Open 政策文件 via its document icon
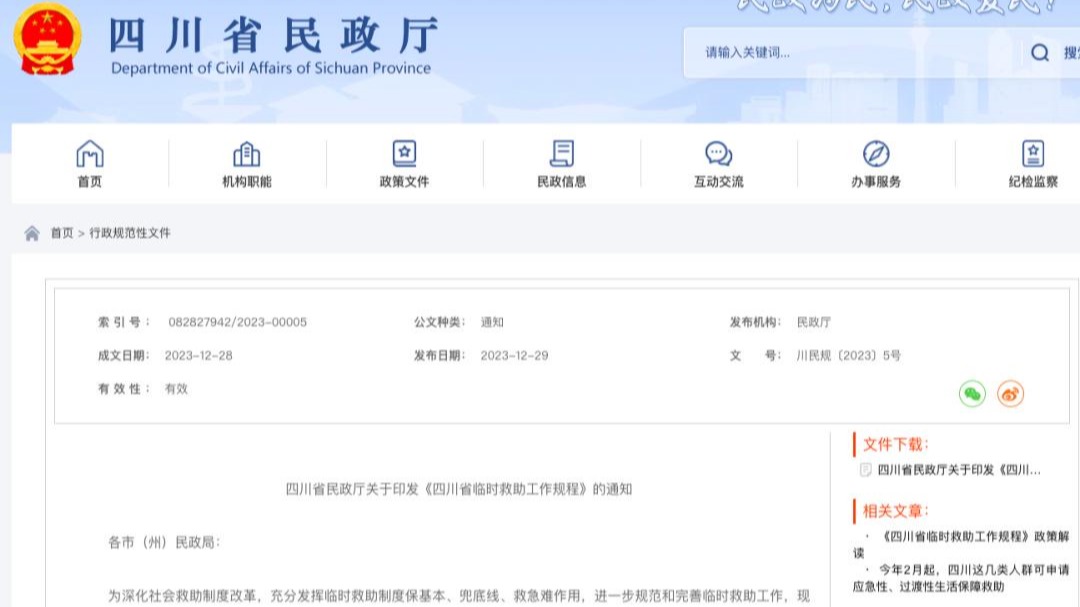The width and height of the screenshot is (1080, 607). (x=403, y=155)
